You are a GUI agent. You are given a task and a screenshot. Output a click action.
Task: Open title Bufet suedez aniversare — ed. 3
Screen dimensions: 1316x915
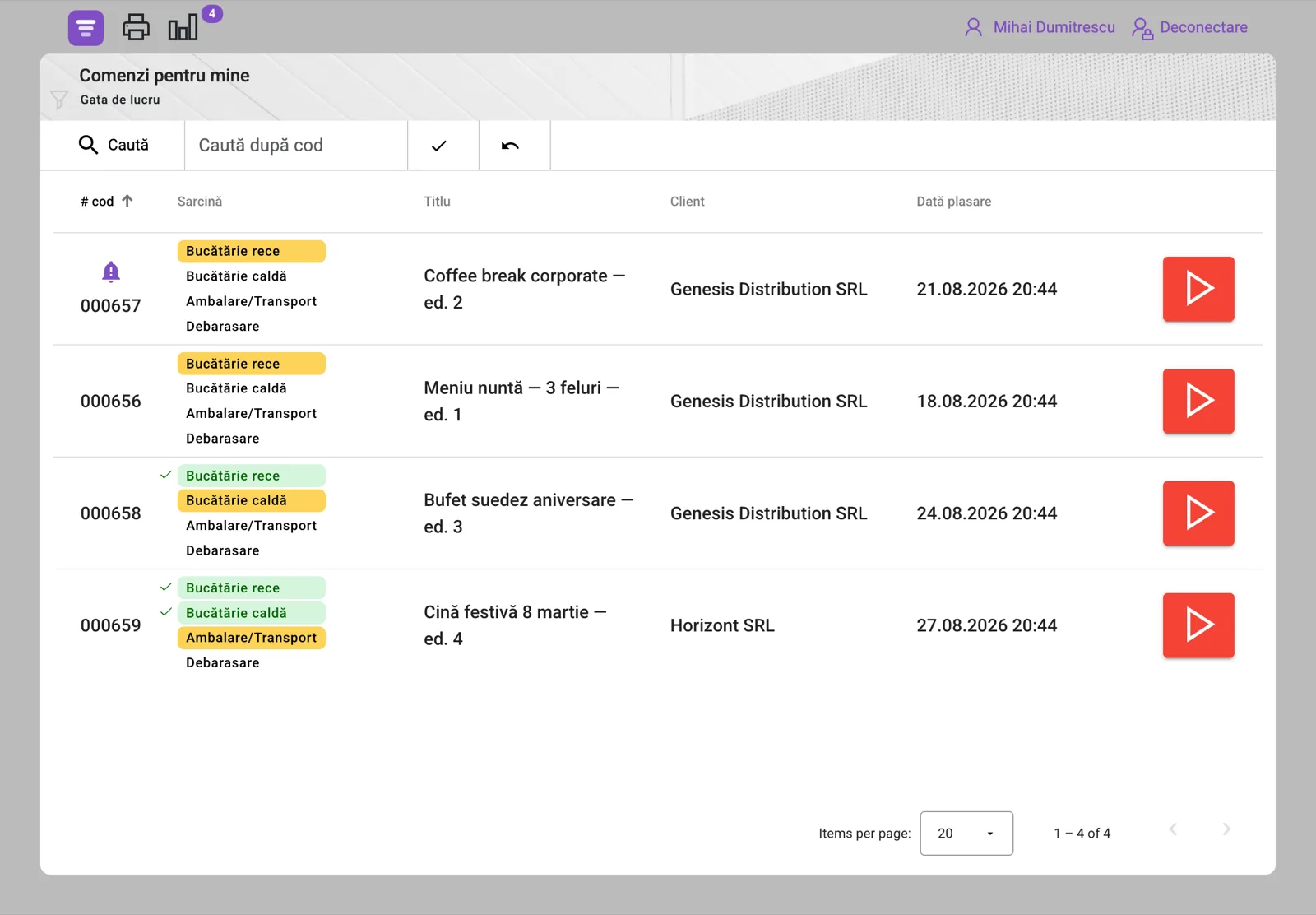529,513
